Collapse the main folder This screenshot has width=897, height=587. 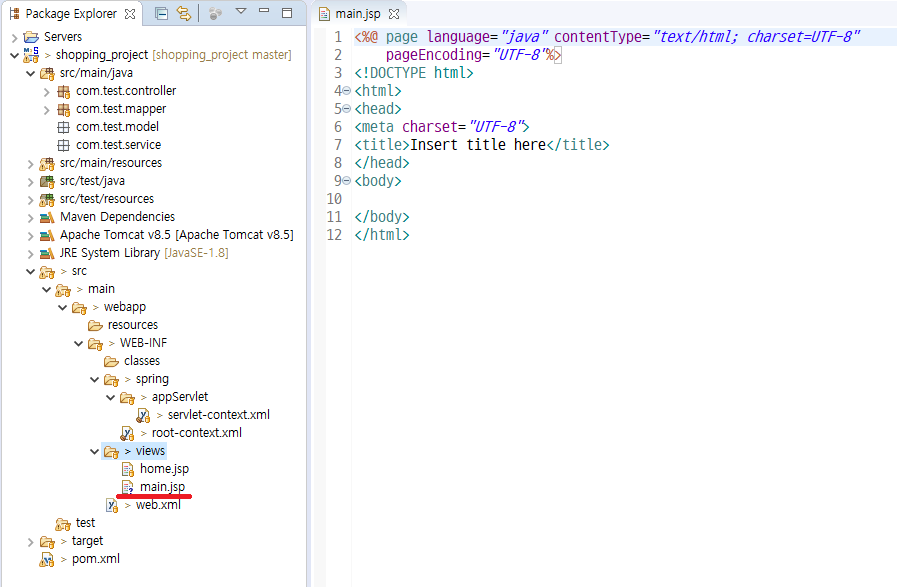pos(46,289)
